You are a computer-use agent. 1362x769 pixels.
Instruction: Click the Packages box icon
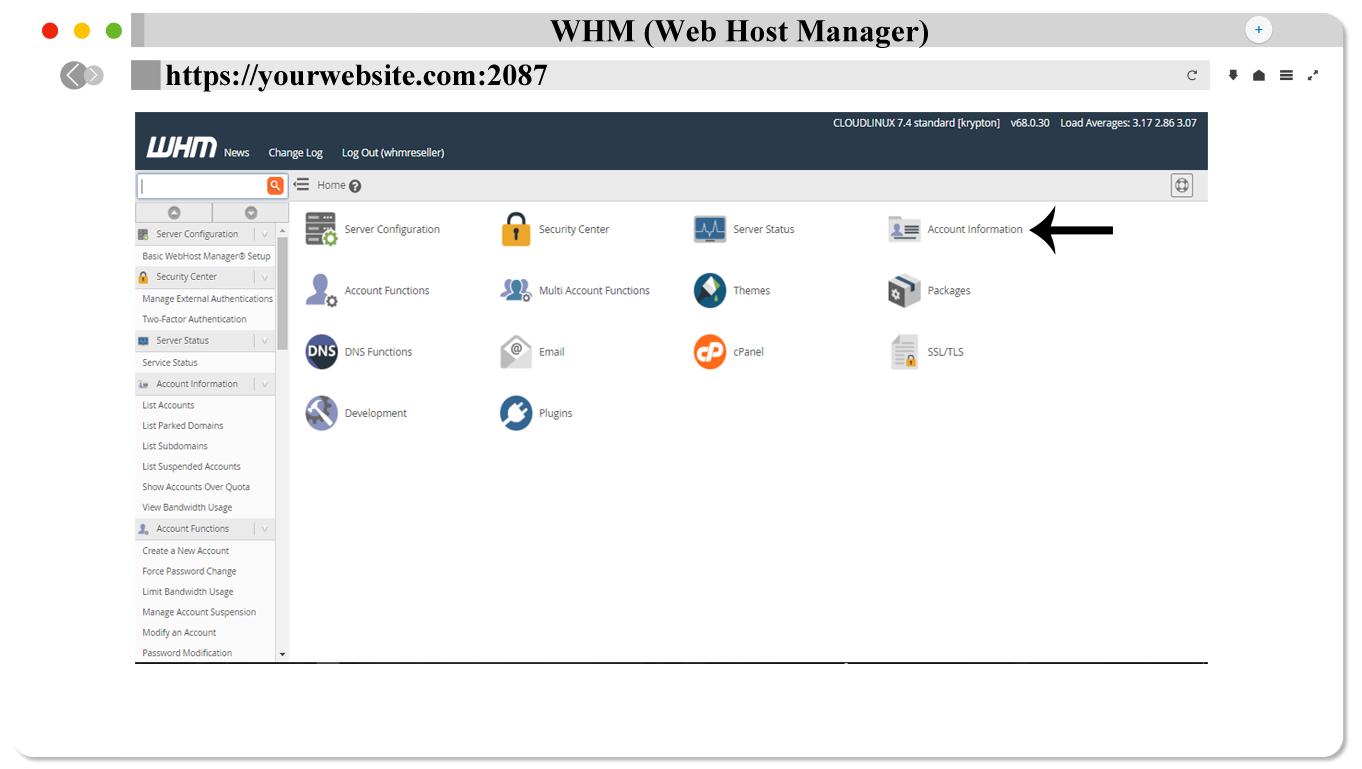(904, 290)
